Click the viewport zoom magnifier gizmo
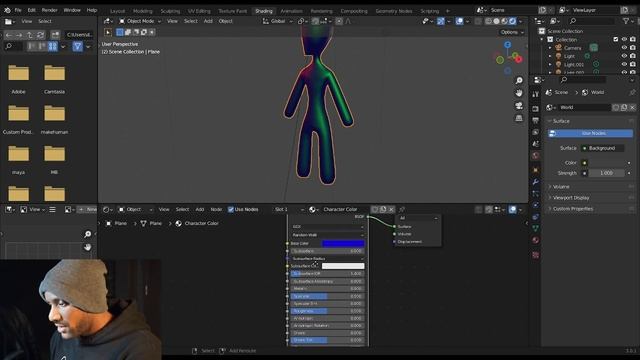This screenshot has height=360, width=640. [x=519, y=80]
